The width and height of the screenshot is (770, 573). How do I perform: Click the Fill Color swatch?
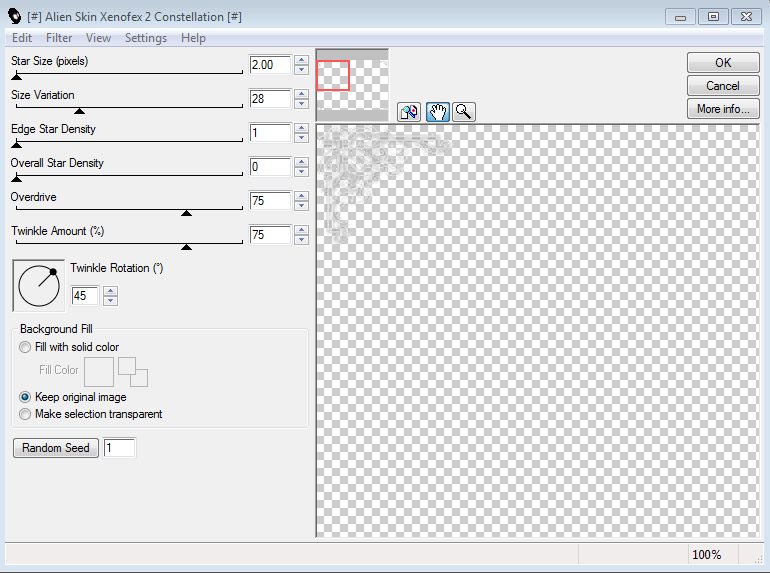99,372
